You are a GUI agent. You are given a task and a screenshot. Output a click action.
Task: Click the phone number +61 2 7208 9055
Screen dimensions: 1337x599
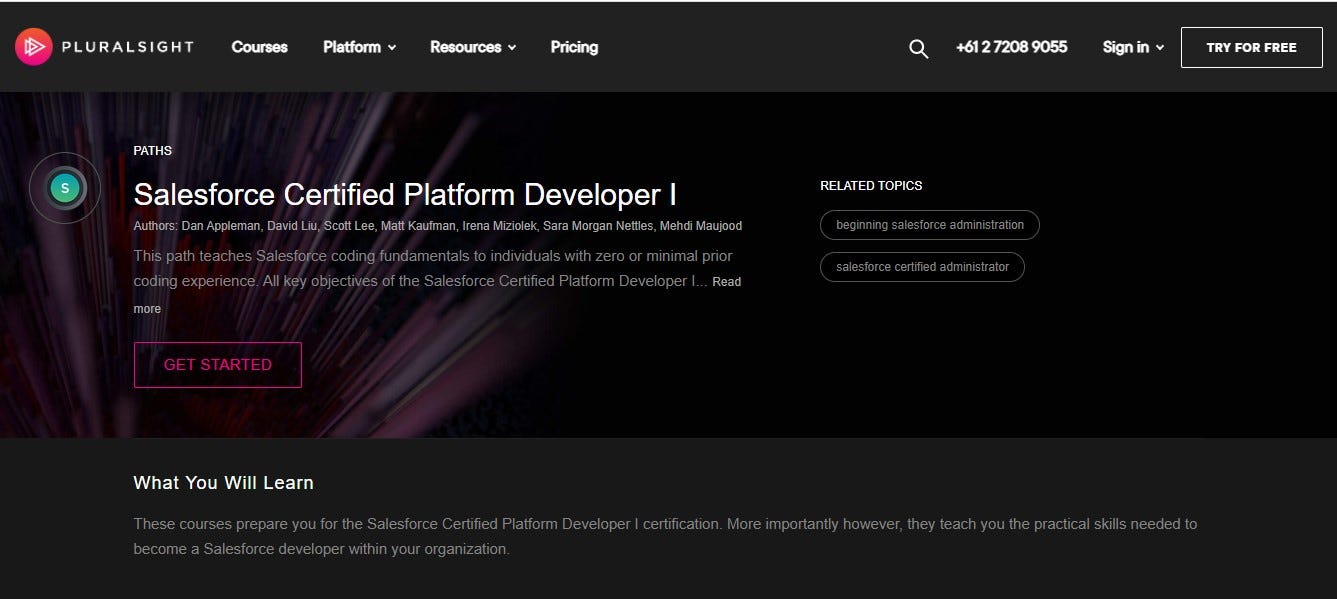point(1011,47)
